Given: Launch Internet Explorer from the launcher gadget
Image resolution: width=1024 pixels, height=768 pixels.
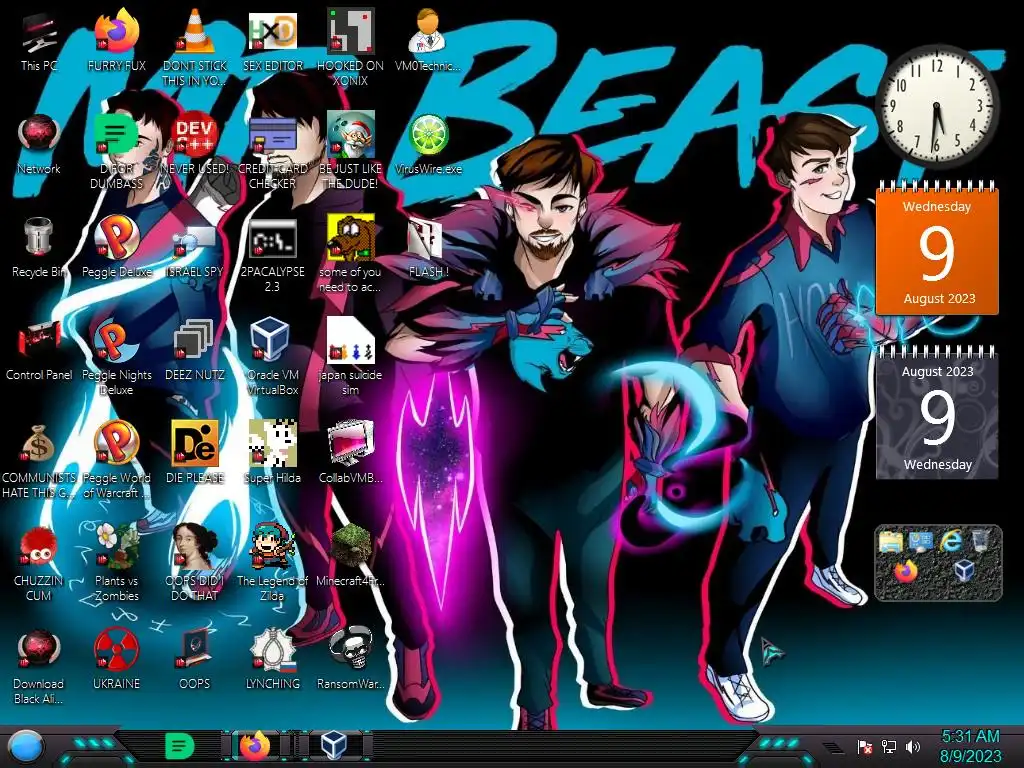Looking at the screenshot, I should [951, 541].
